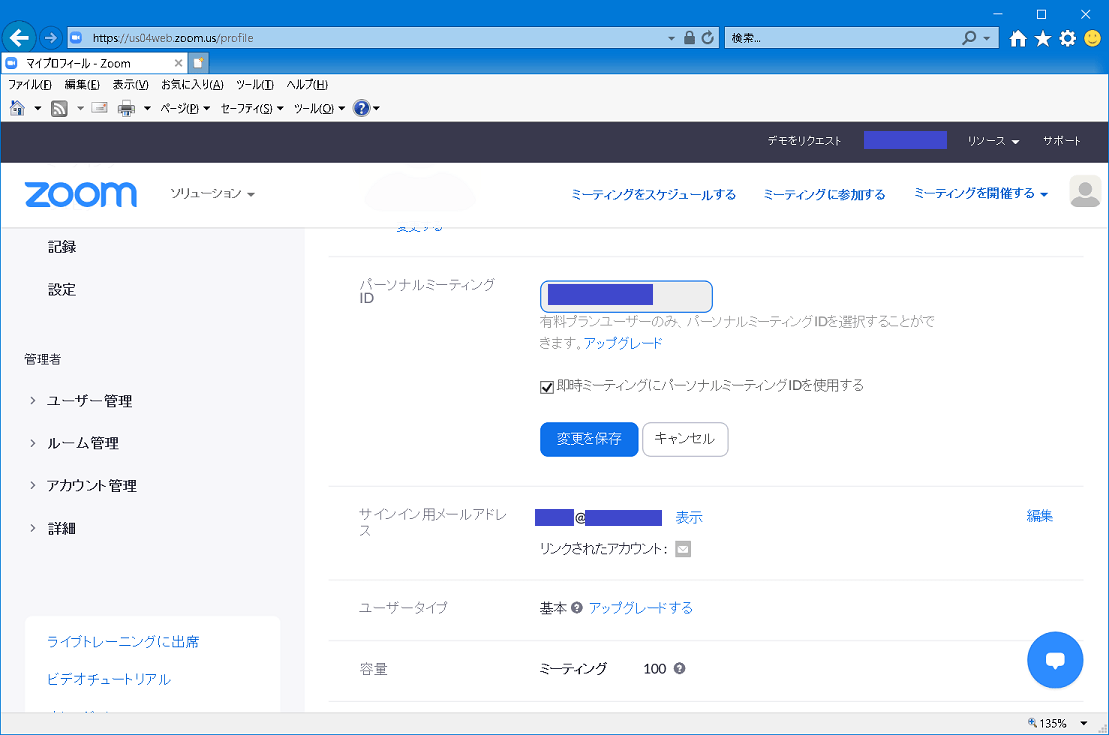The image size is (1109, 735).
Task: Click the help question mark next to 基本
Action: [579, 607]
